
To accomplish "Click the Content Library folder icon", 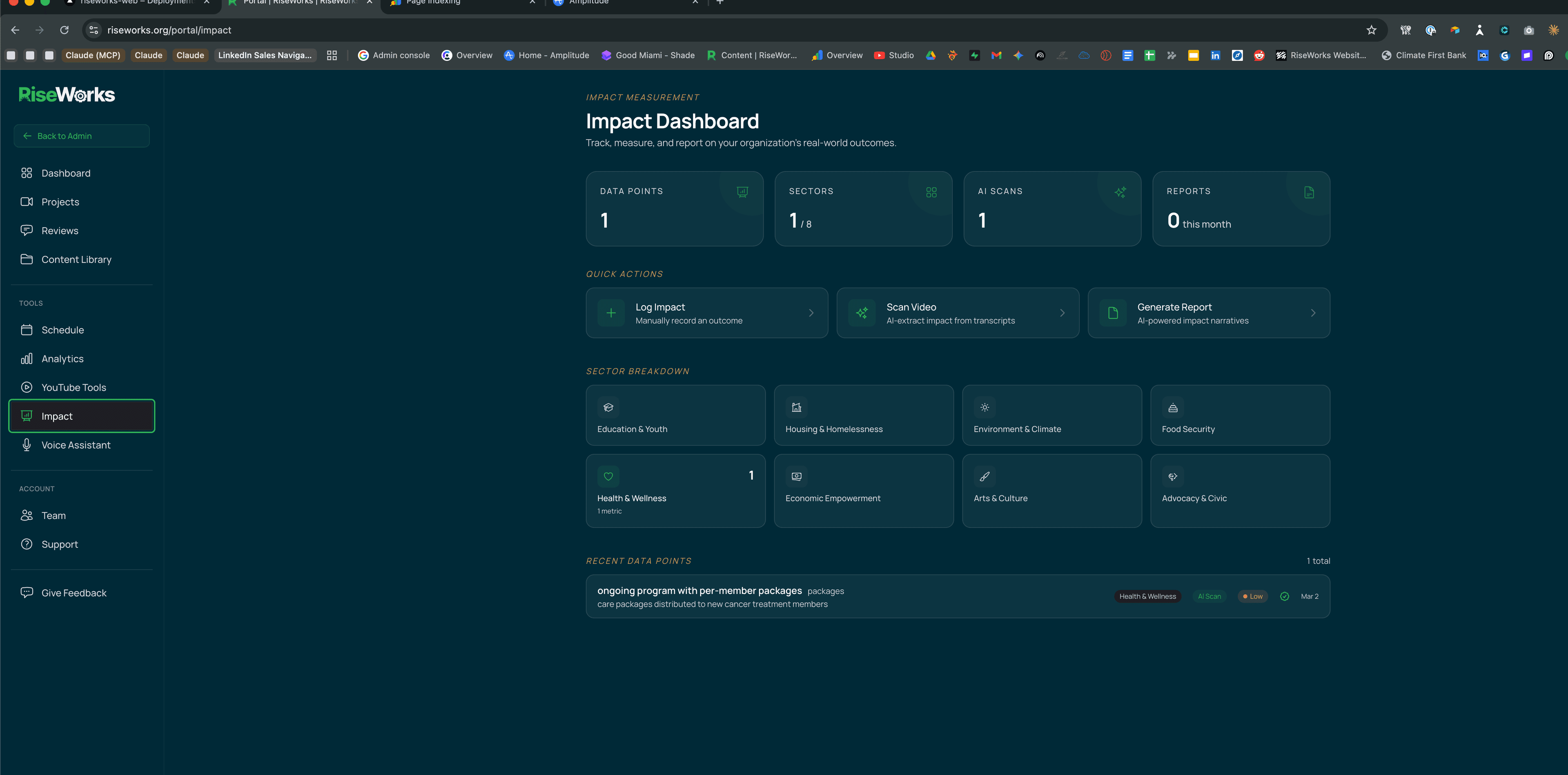I will [x=27, y=259].
